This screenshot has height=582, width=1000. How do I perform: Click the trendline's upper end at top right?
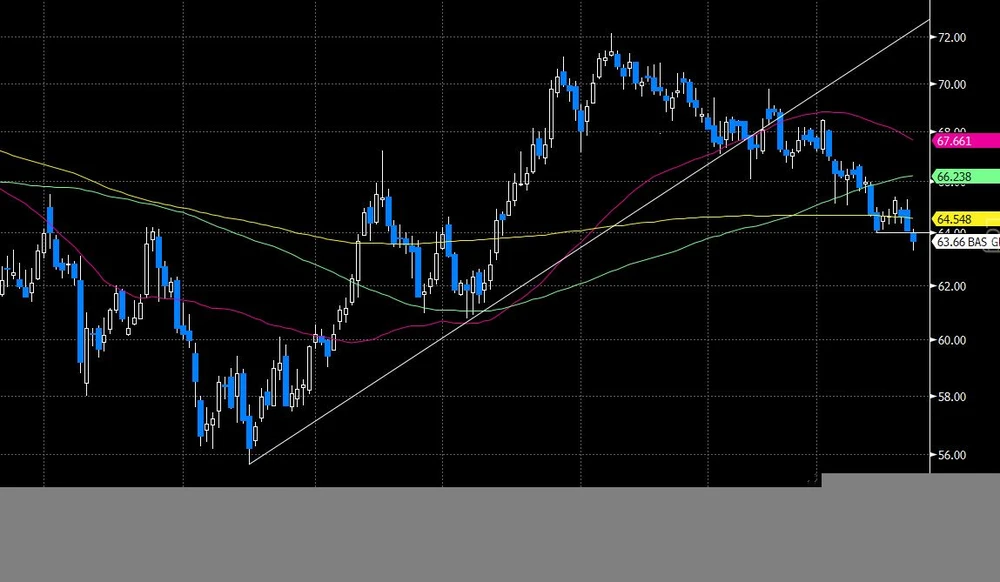click(927, 21)
